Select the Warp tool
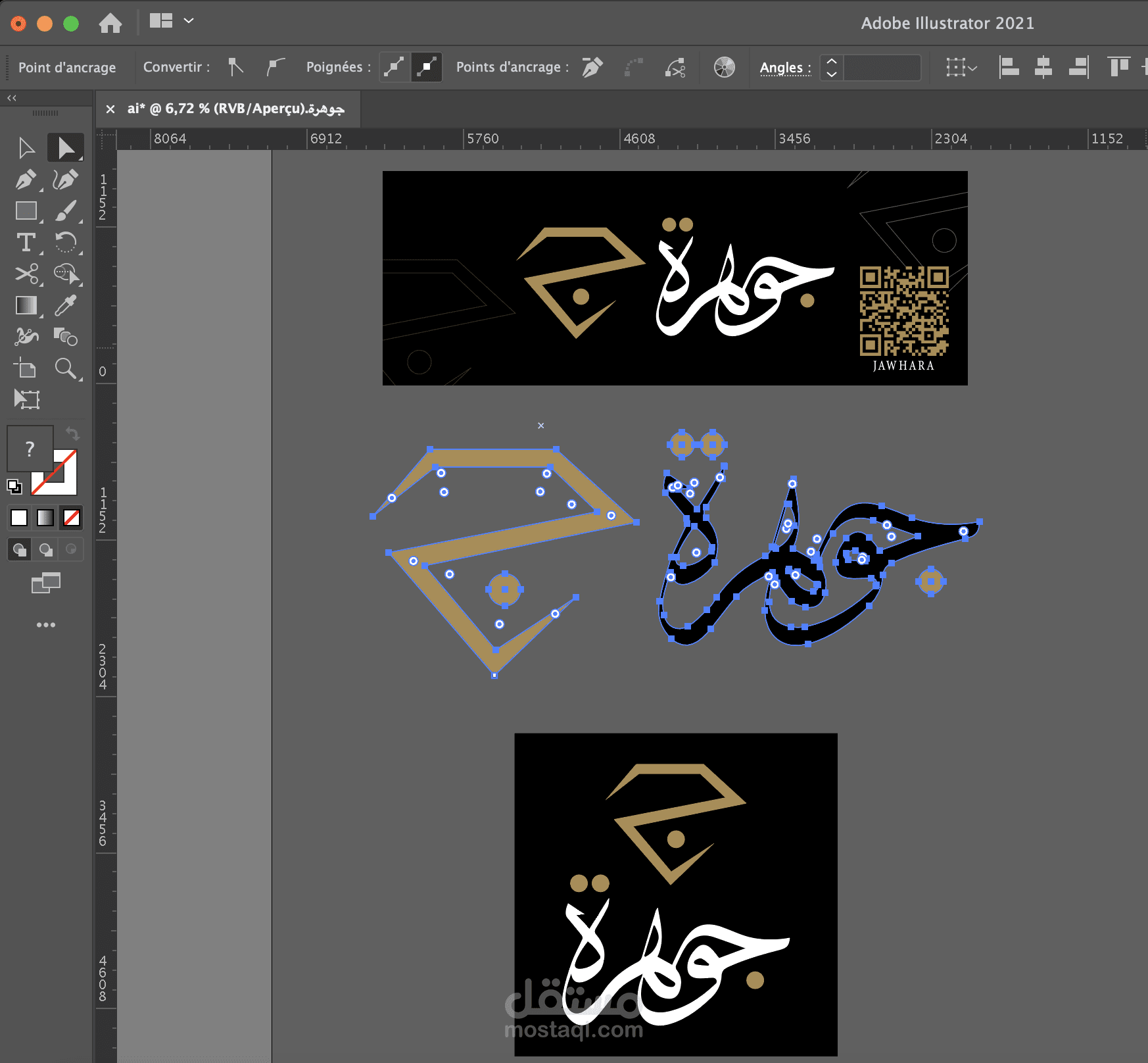 tap(26, 337)
